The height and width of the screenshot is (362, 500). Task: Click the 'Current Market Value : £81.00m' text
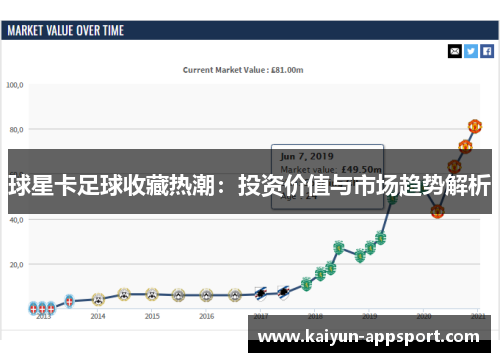click(x=243, y=70)
